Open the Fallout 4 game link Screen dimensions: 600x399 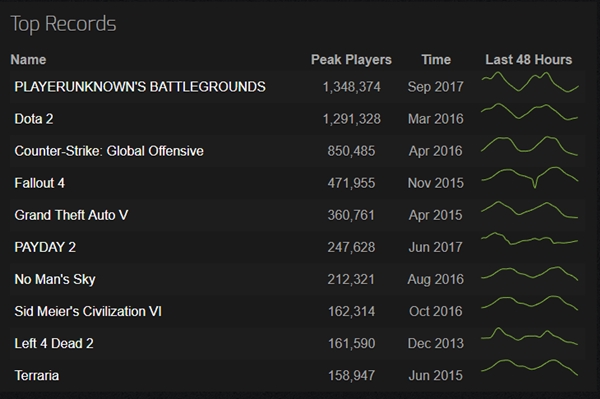click(x=39, y=183)
